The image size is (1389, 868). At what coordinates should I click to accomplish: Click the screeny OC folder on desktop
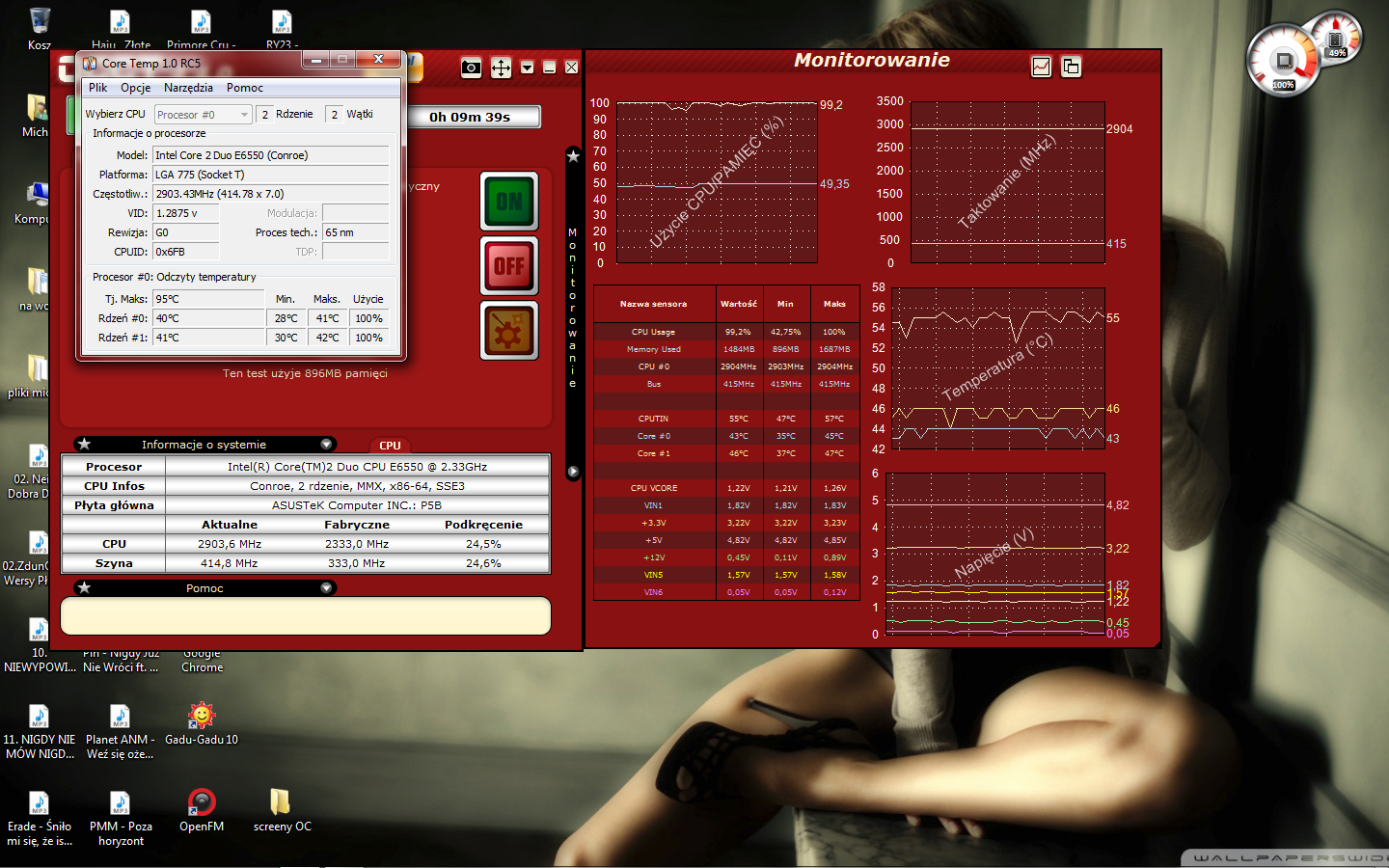282,810
